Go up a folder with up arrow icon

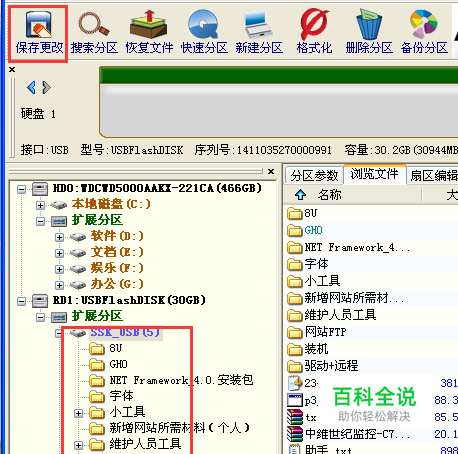pyautogui.click(x=300, y=195)
